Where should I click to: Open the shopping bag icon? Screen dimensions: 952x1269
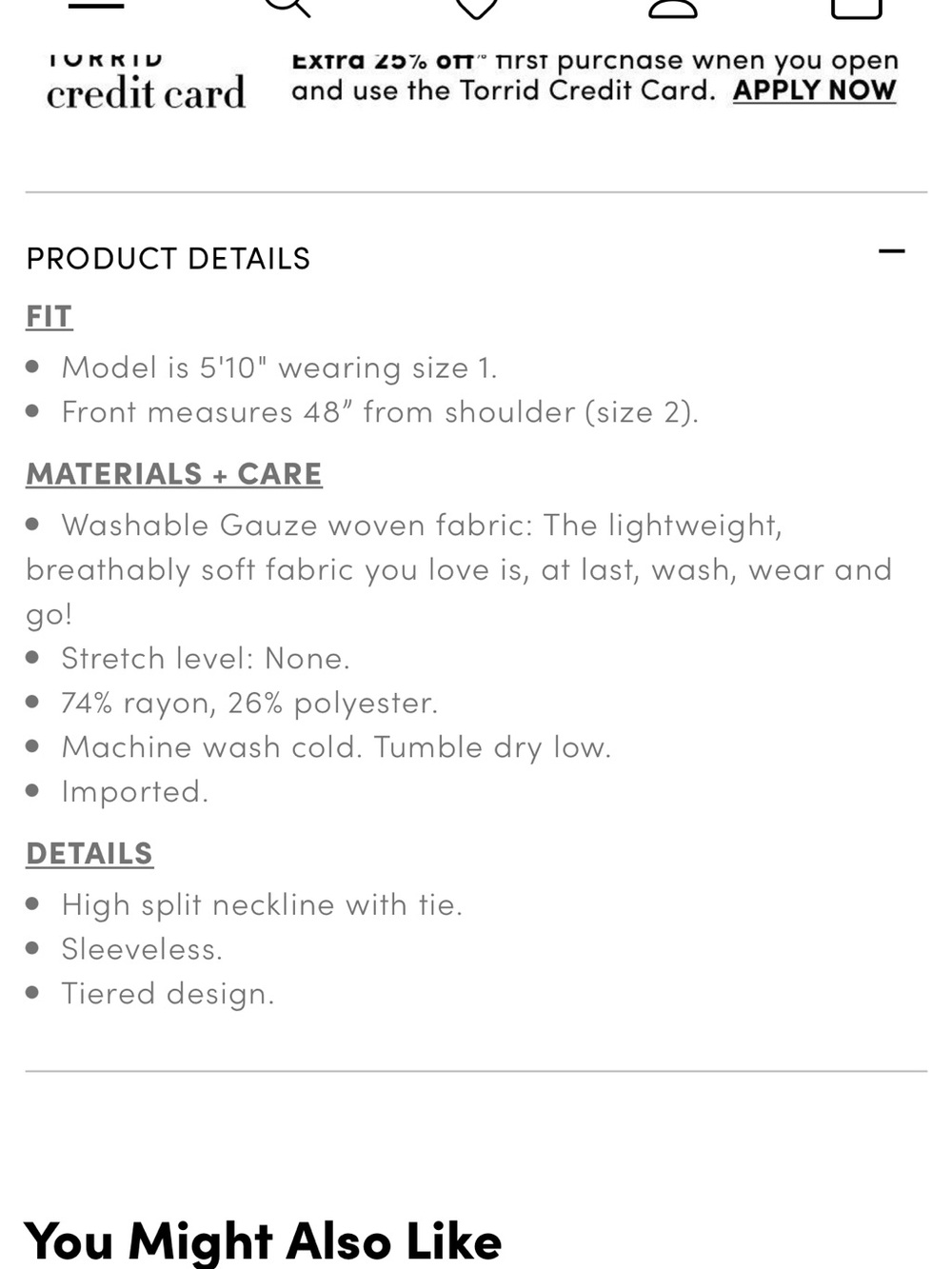pyautogui.click(x=856, y=8)
